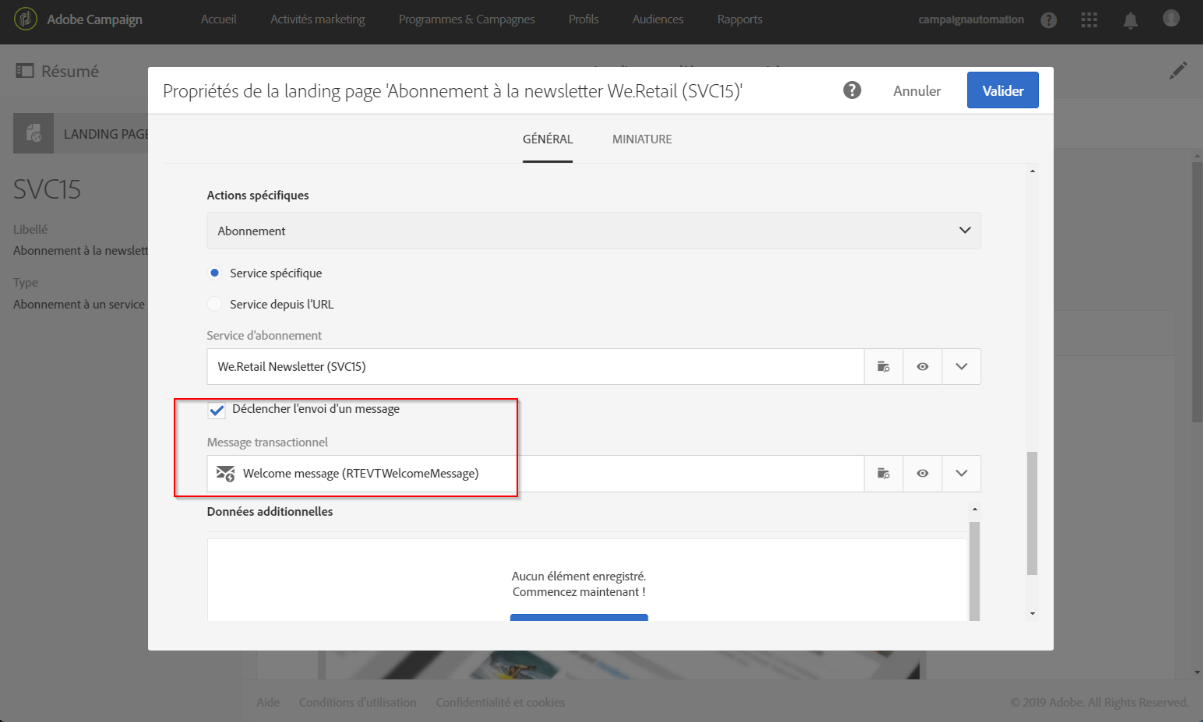The width and height of the screenshot is (1203, 722).
Task: Open the Aide footer link
Action: [270, 703]
